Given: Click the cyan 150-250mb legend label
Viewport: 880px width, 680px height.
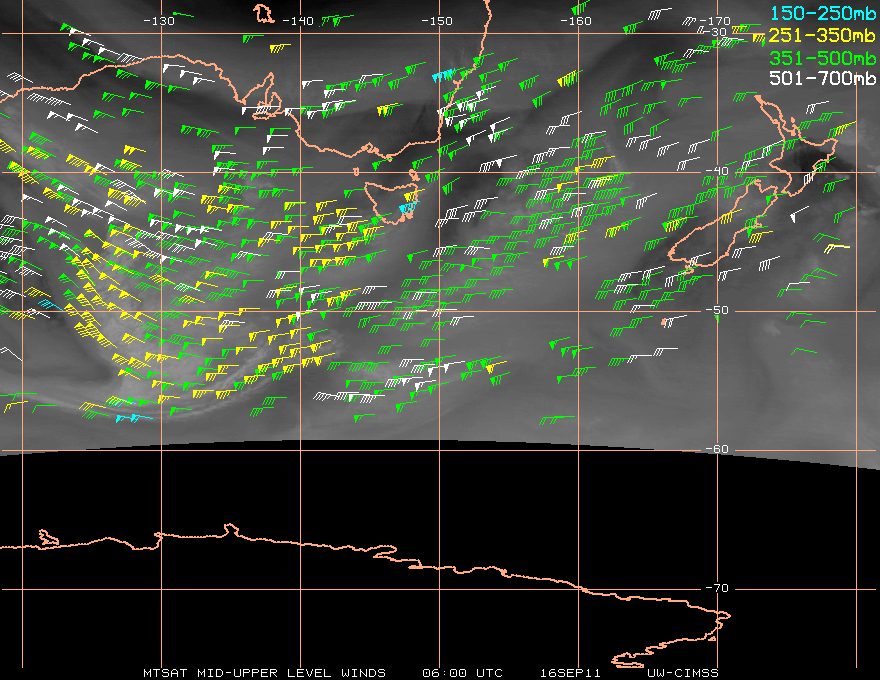Looking at the screenshot, I should [823, 13].
